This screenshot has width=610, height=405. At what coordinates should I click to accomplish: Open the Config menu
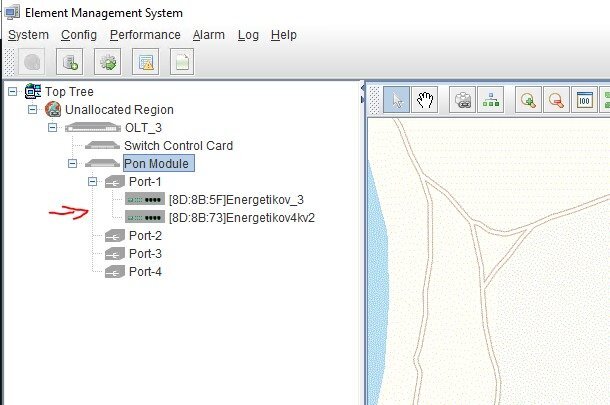(79, 35)
